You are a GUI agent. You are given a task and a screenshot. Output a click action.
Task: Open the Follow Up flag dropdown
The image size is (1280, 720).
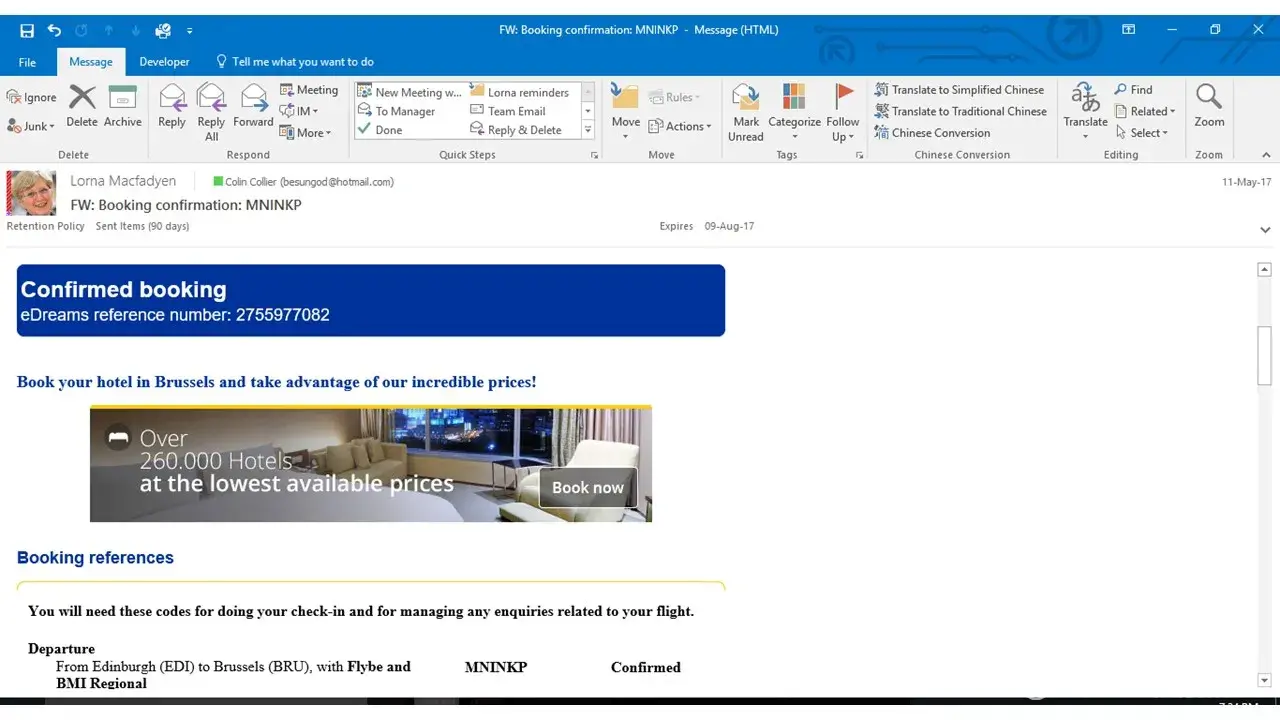[x=843, y=111]
